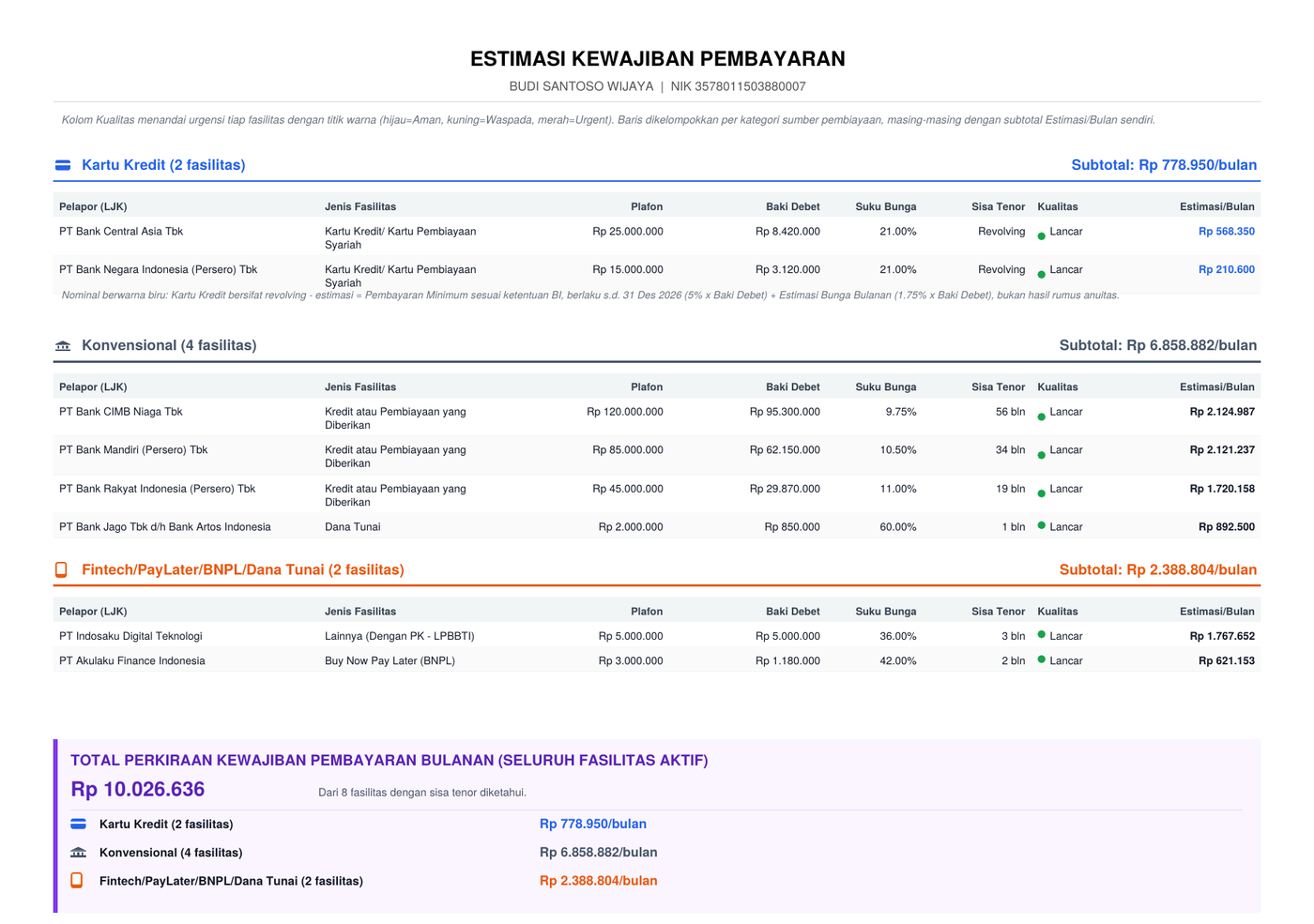Click the summary panel Konvensional bank icon
Screen dimensions: 1314x924
(79, 853)
